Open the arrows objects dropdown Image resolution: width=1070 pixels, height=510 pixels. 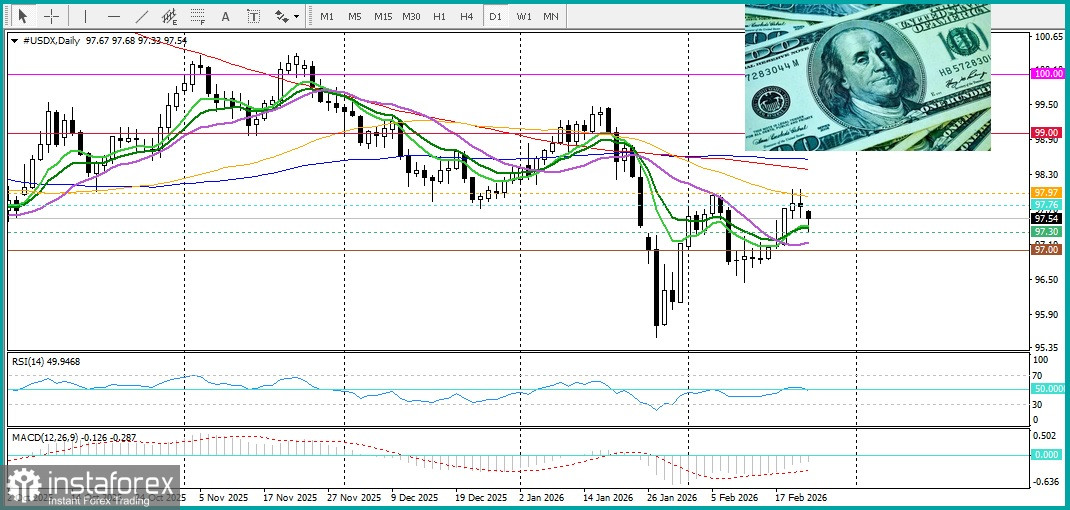point(287,16)
